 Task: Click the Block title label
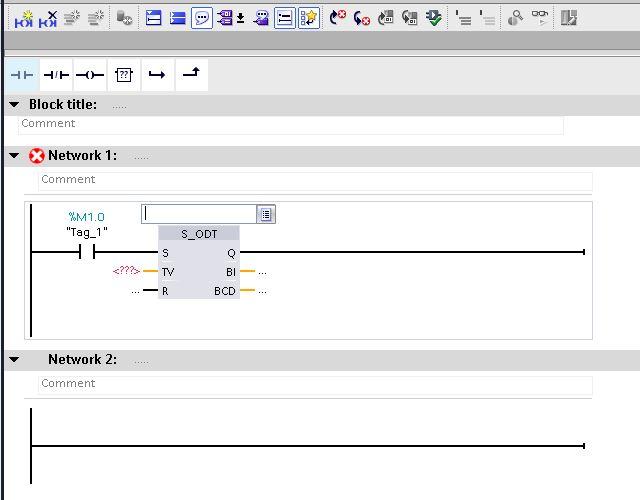pos(63,104)
